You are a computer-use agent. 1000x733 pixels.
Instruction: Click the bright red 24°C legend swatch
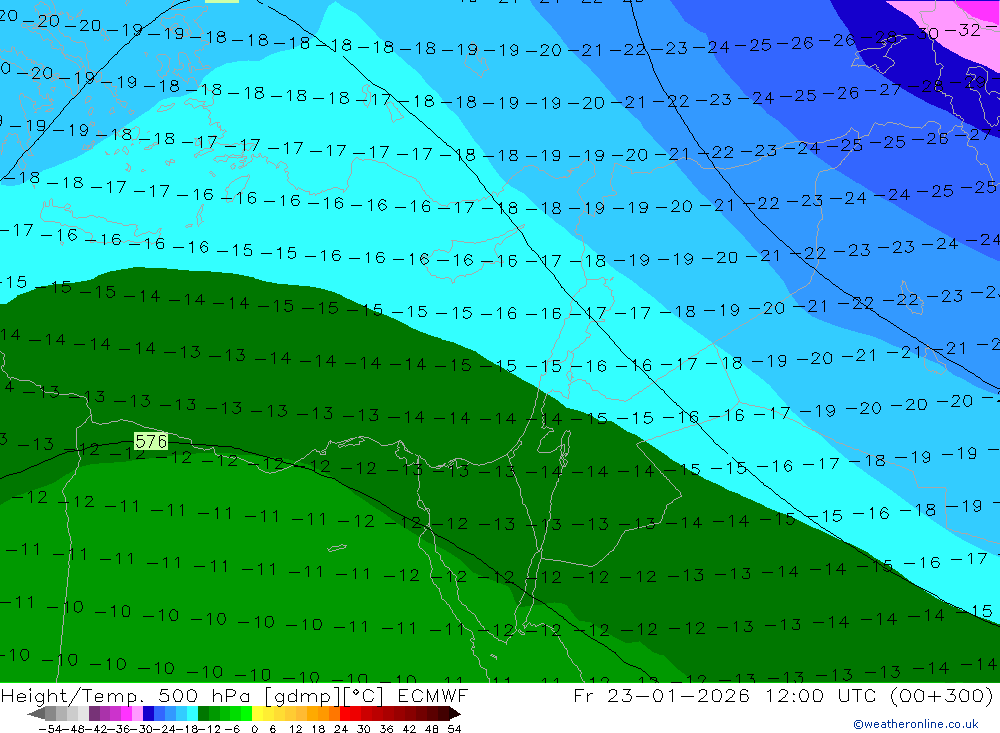tap(345, 713)
